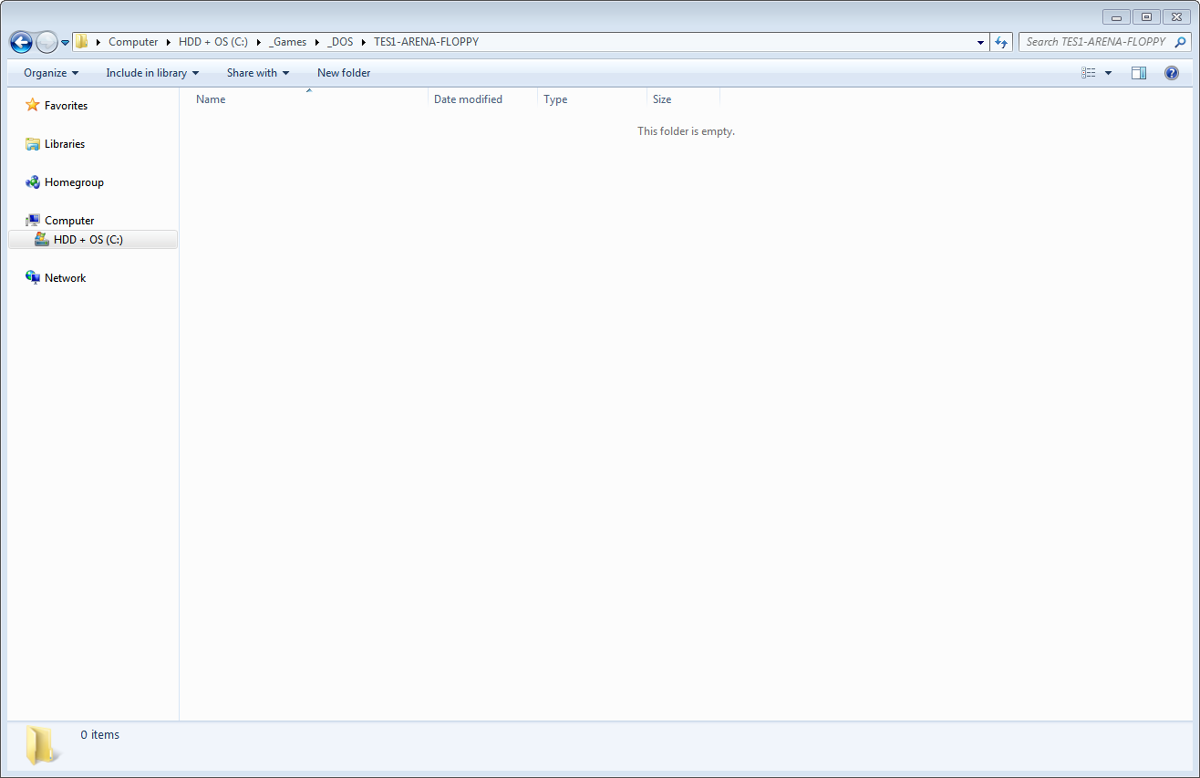The image size is (1200, 778).
Task: Click the Libraries folder icon
Action: coord(32,144)
